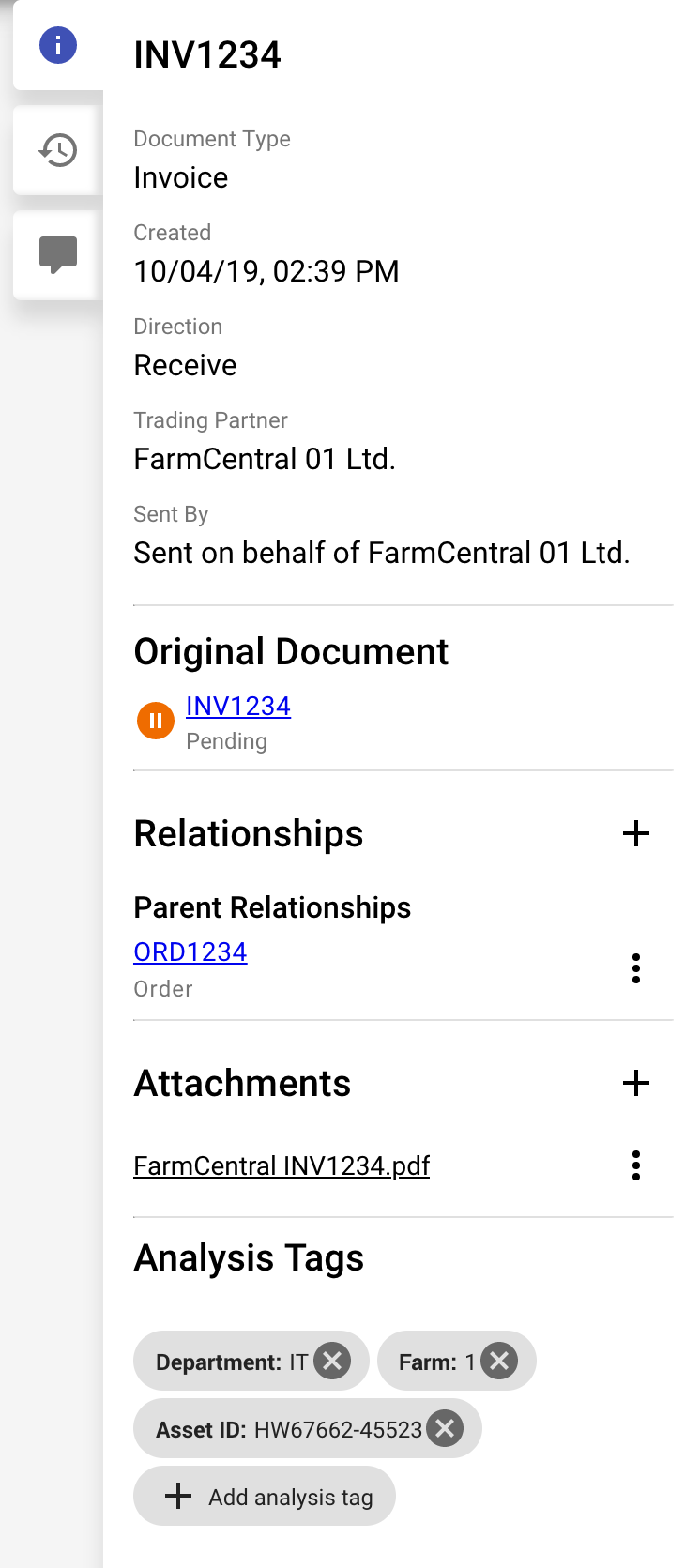
Task: Add a new relationship with plus icon
Action: click(x=636, y=833)
